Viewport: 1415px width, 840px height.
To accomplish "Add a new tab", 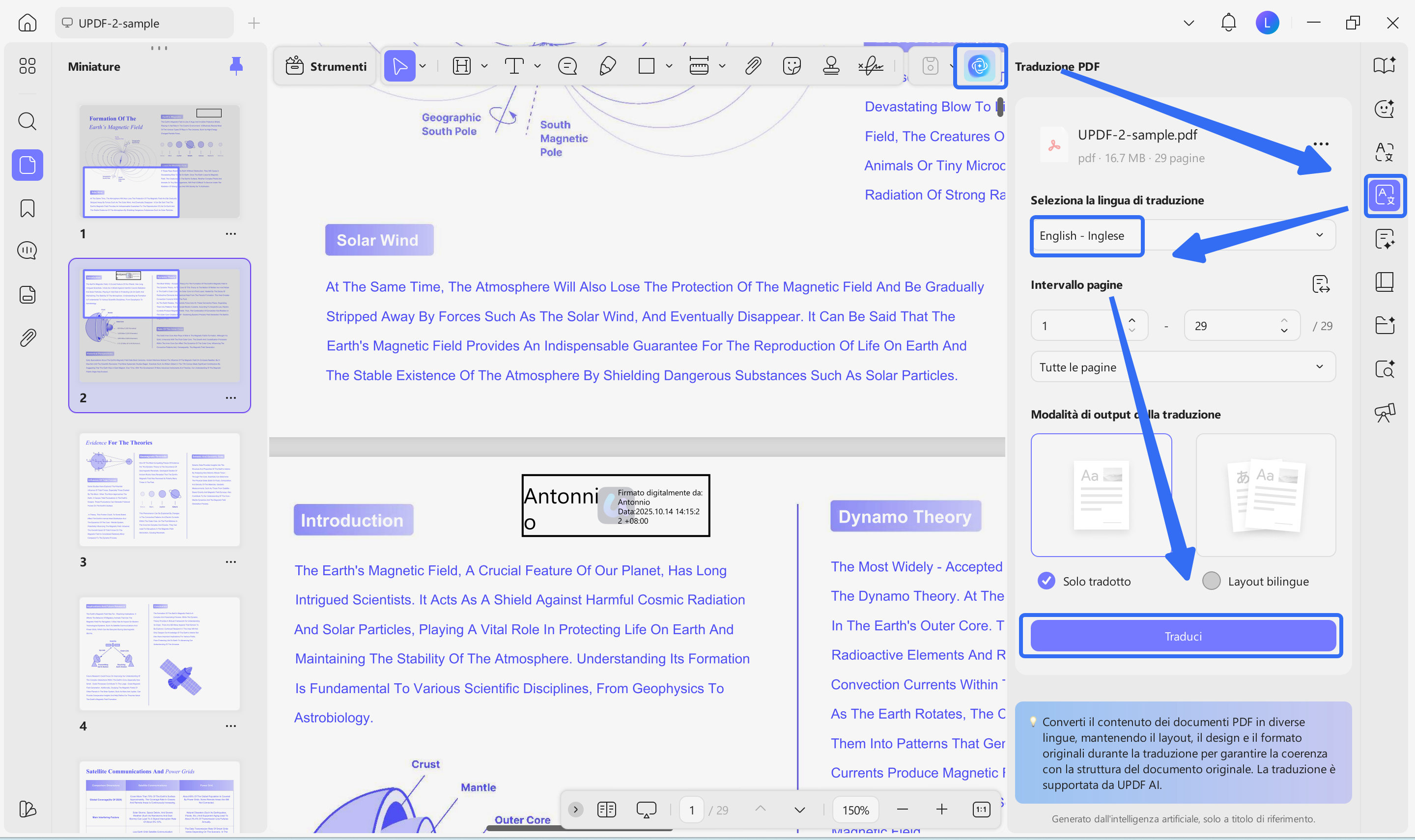I will [x=254, y=23].
